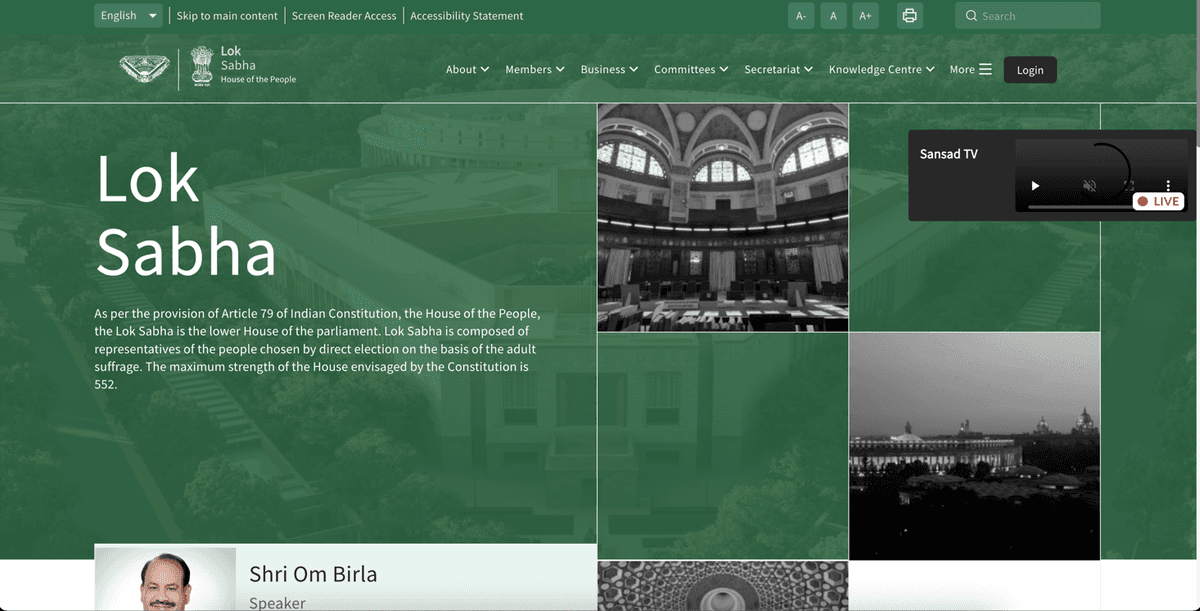
Task: Open the More hamburger menu
Action: pyautogui.click(x=970, y=70)
